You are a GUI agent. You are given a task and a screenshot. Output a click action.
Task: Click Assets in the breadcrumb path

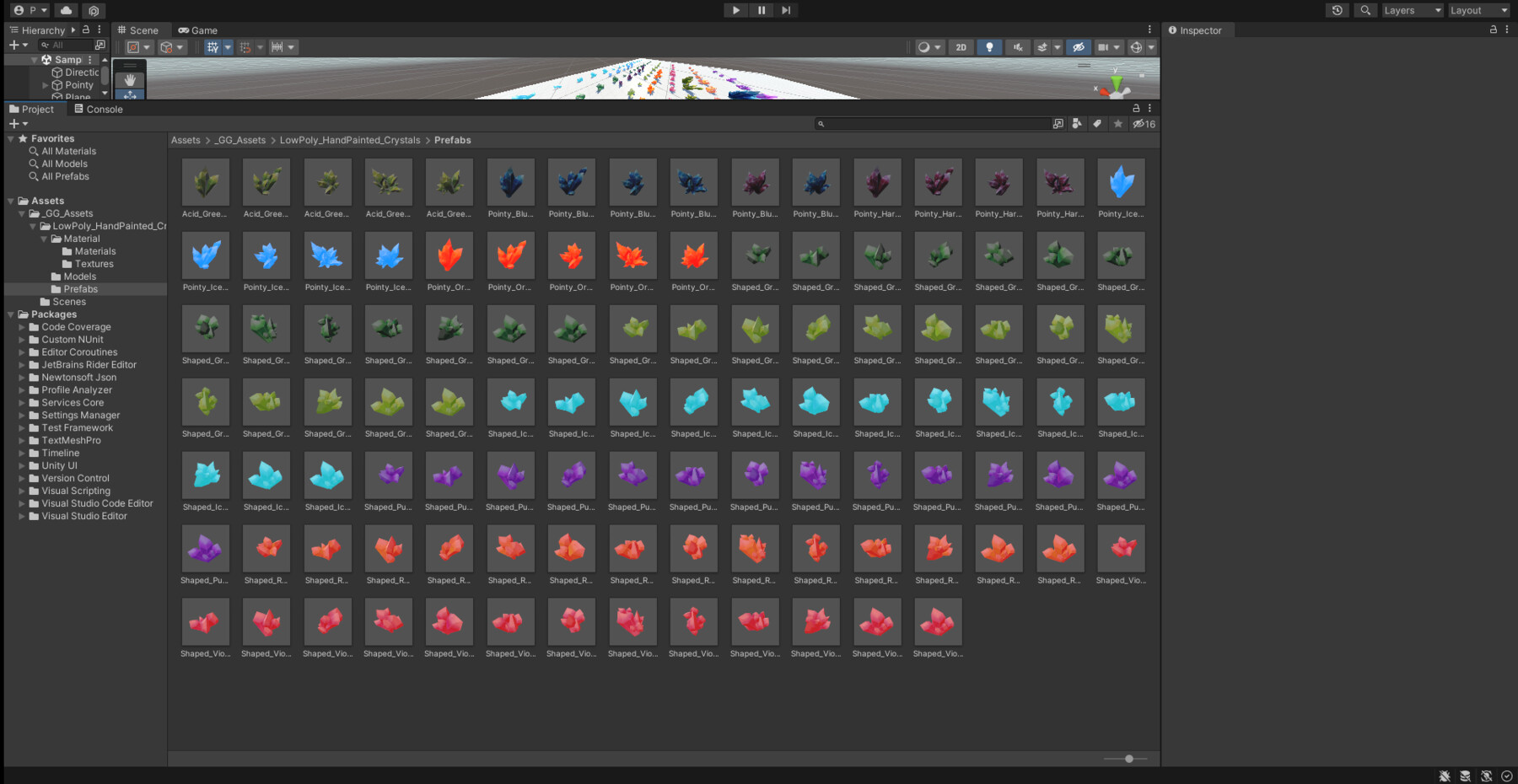186,140
